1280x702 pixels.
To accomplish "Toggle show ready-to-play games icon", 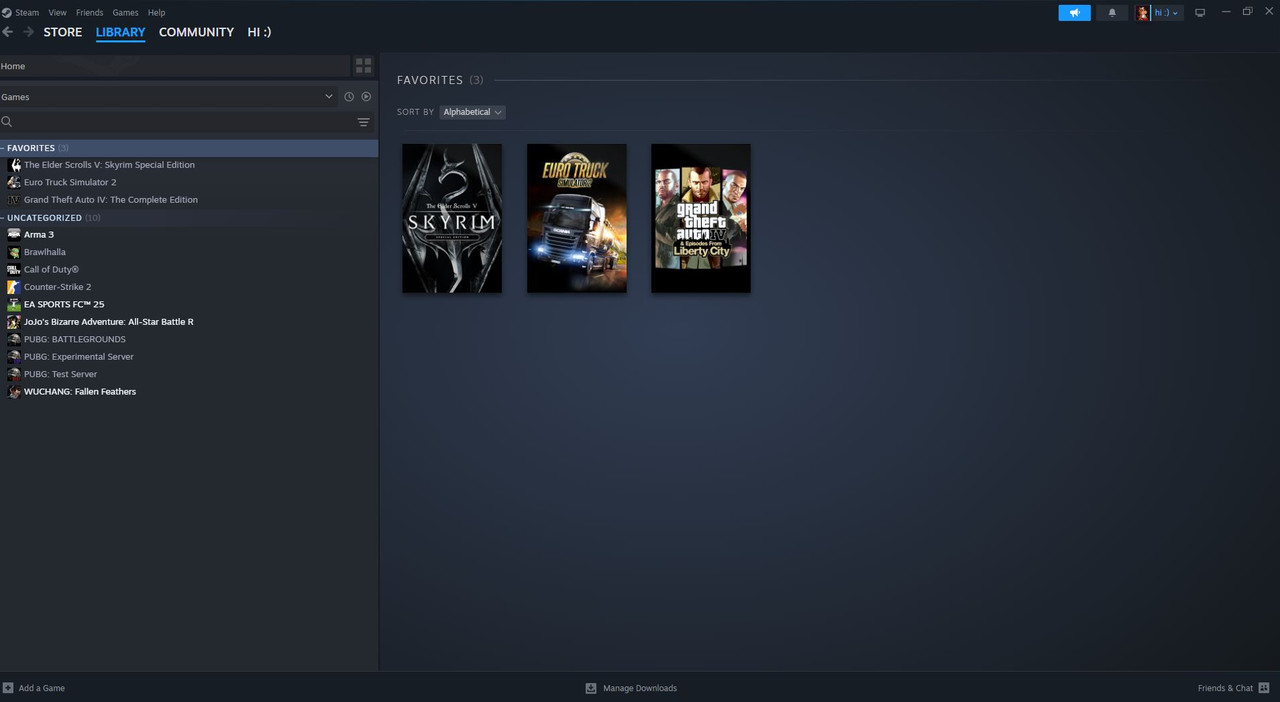I will (366, 97).
